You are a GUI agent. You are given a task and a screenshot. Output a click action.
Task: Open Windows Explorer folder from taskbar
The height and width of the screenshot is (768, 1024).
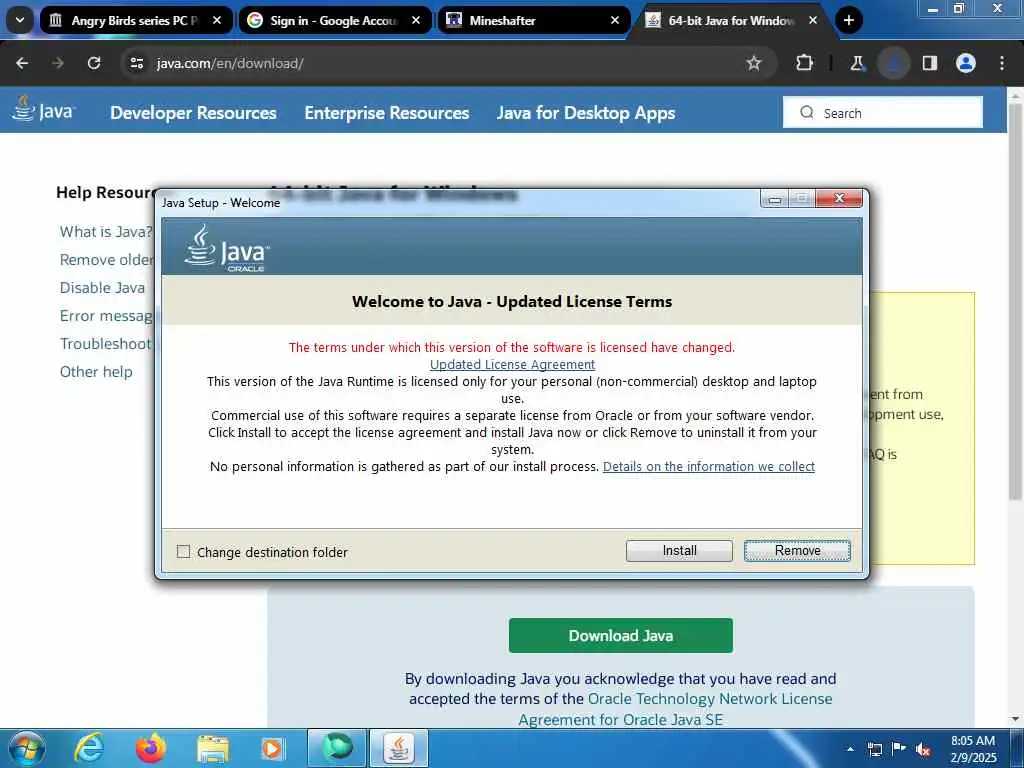(x=213, y=748)
